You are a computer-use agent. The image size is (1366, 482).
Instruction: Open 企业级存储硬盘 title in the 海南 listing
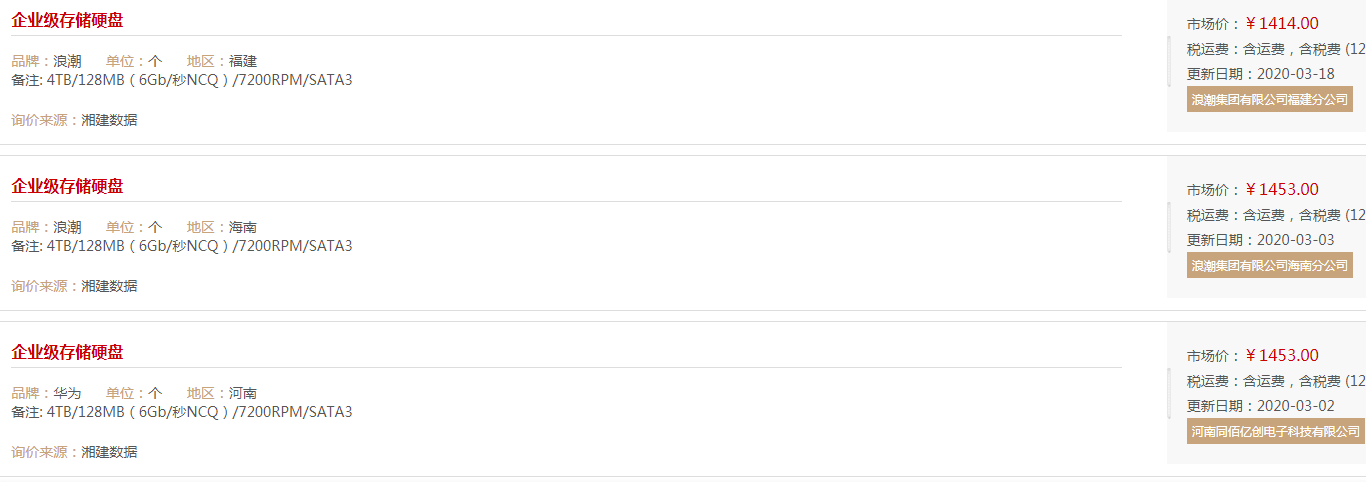point(68,186)
